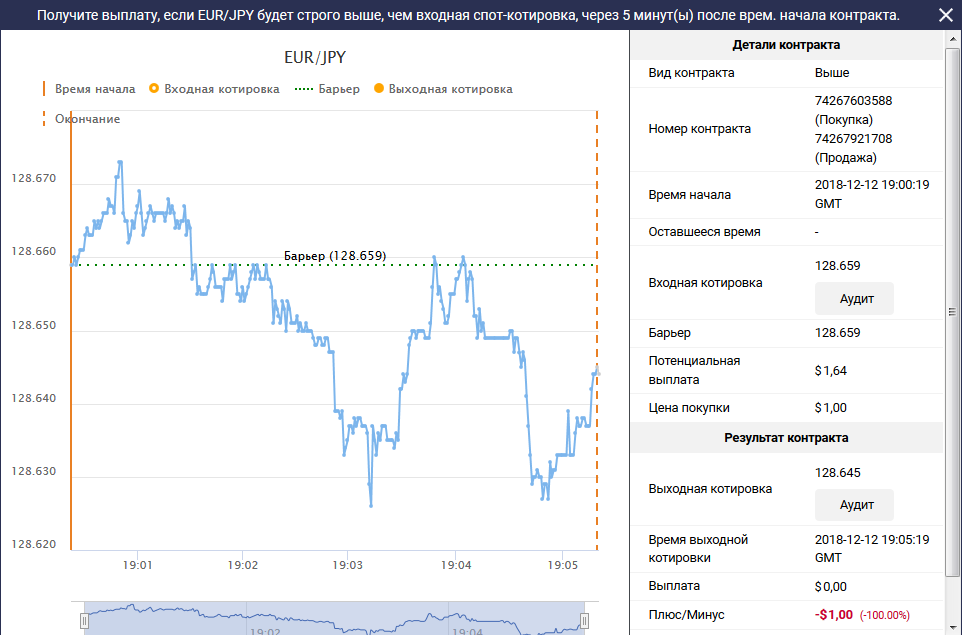Toggle the 'Окончание' legend item
Screen dimensions: 962x635
(x=87, y=119)
